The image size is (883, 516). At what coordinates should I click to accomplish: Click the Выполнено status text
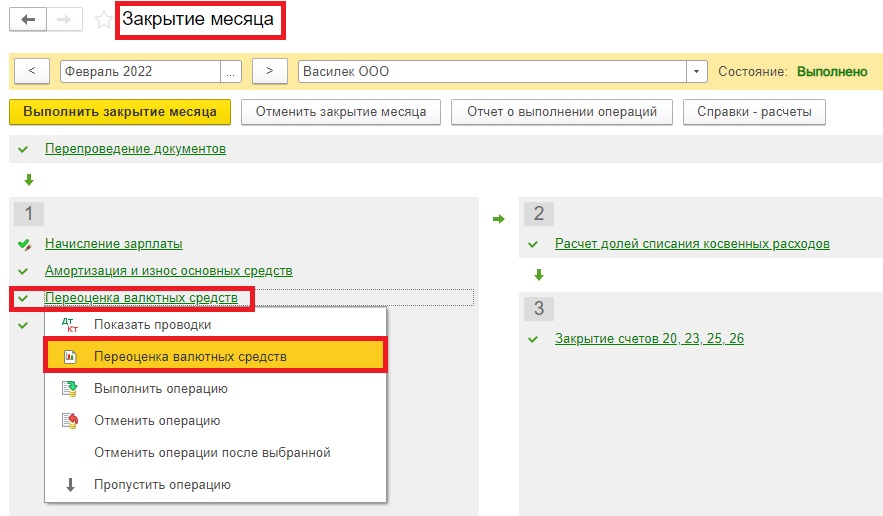(832, 72)
